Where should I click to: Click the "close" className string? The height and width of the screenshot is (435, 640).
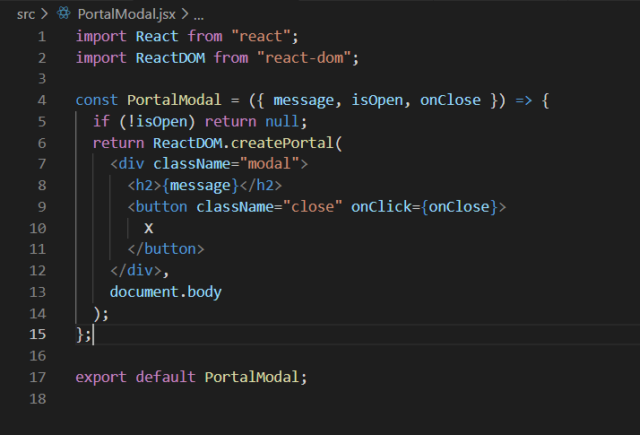pos(312,206)
